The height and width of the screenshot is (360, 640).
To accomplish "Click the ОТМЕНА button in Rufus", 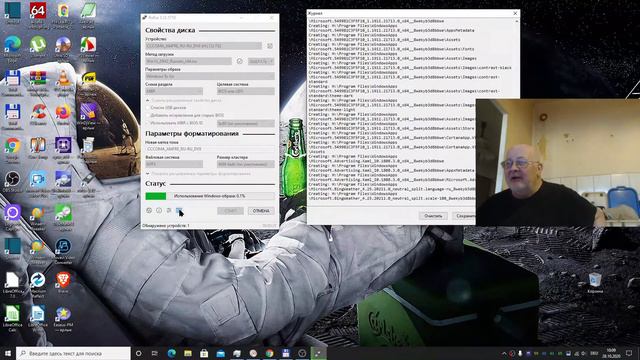I will pyautogui.click(x=261, y=211).
